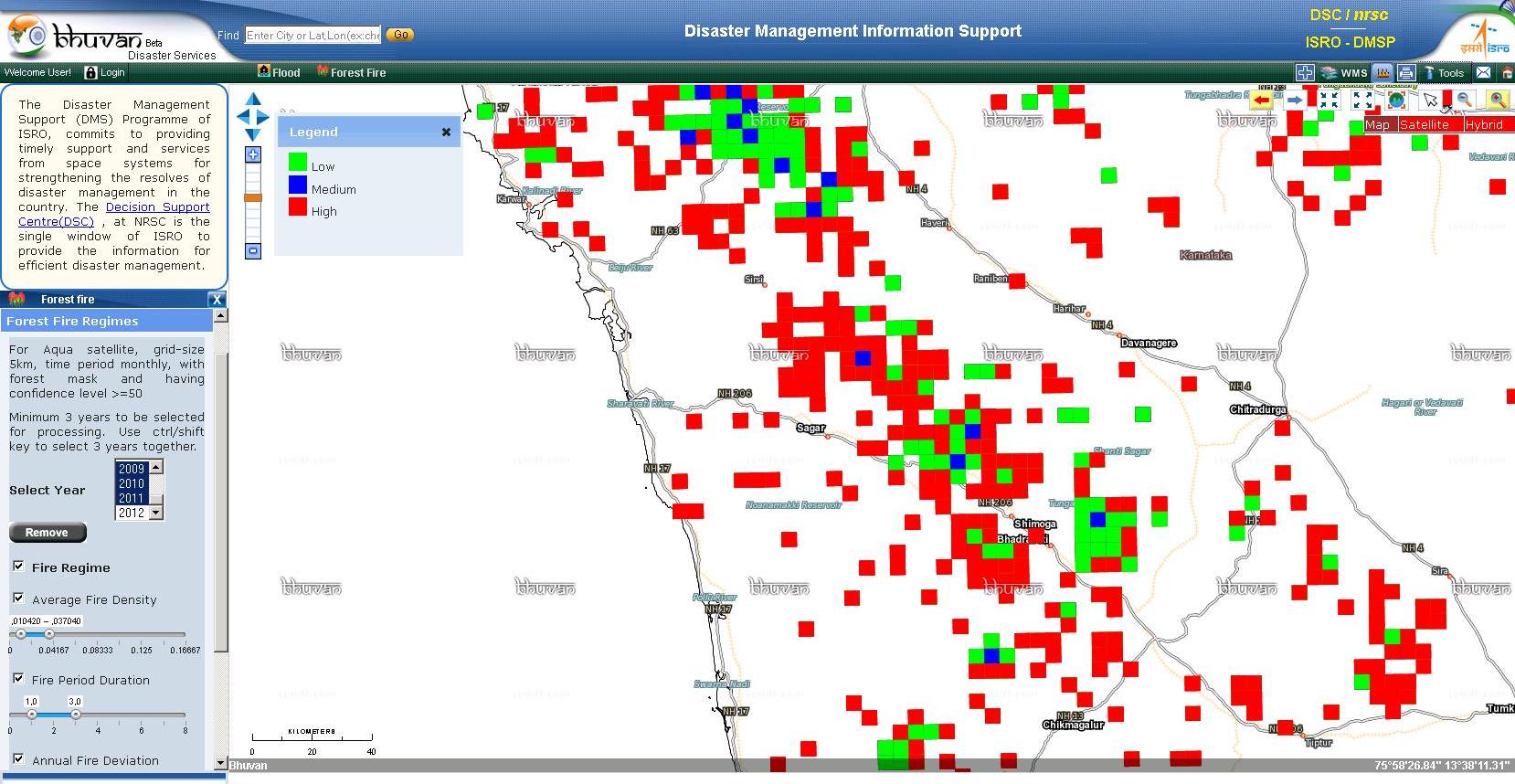Close the Legend panel

click(446, 132)
